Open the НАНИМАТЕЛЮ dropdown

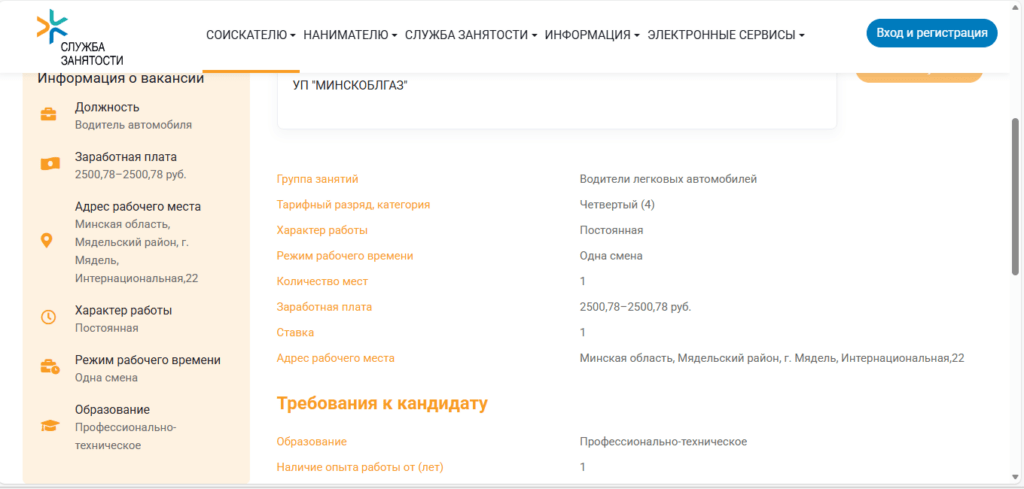coord(350,35)
